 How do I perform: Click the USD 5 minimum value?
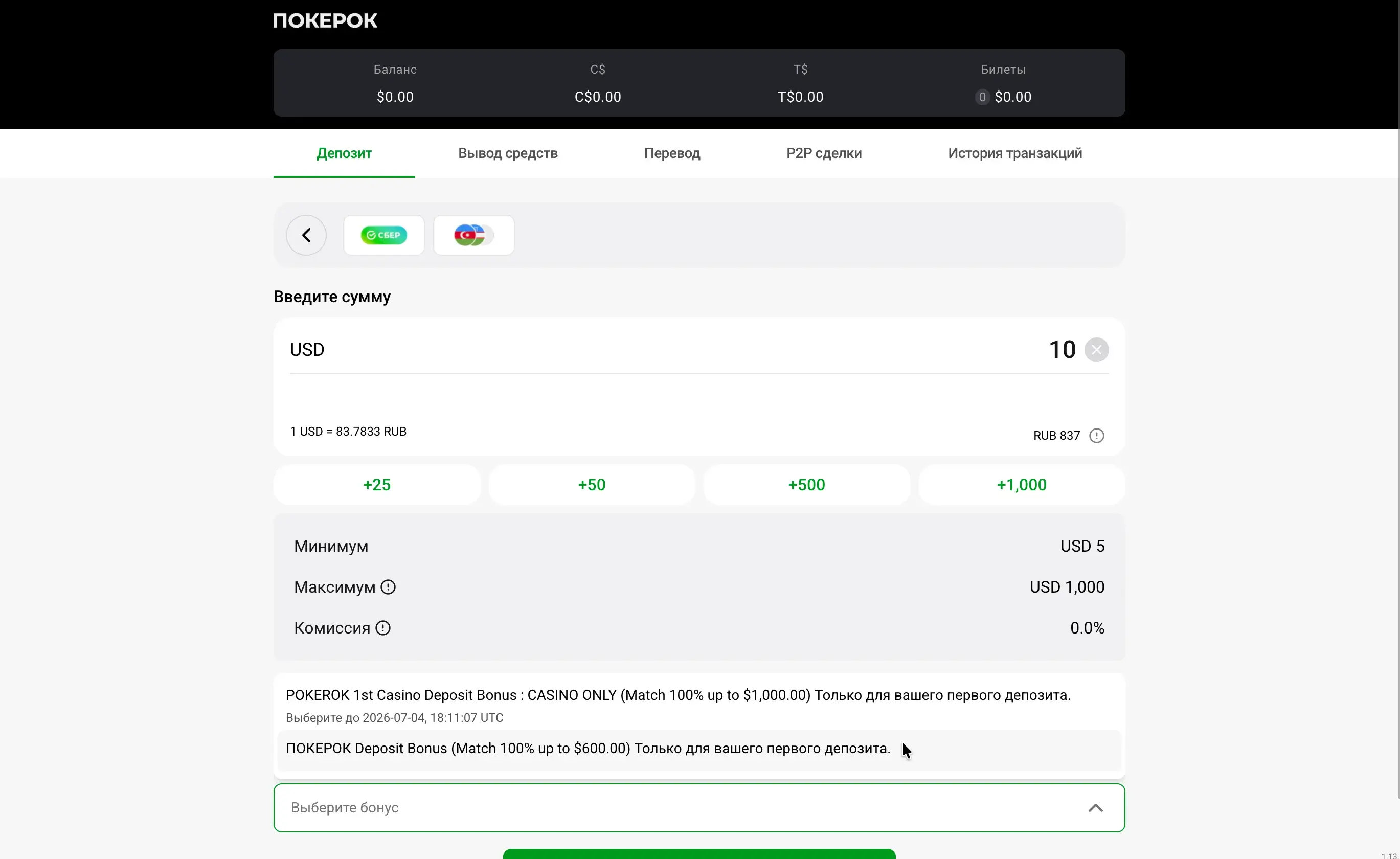(1082, 547)
